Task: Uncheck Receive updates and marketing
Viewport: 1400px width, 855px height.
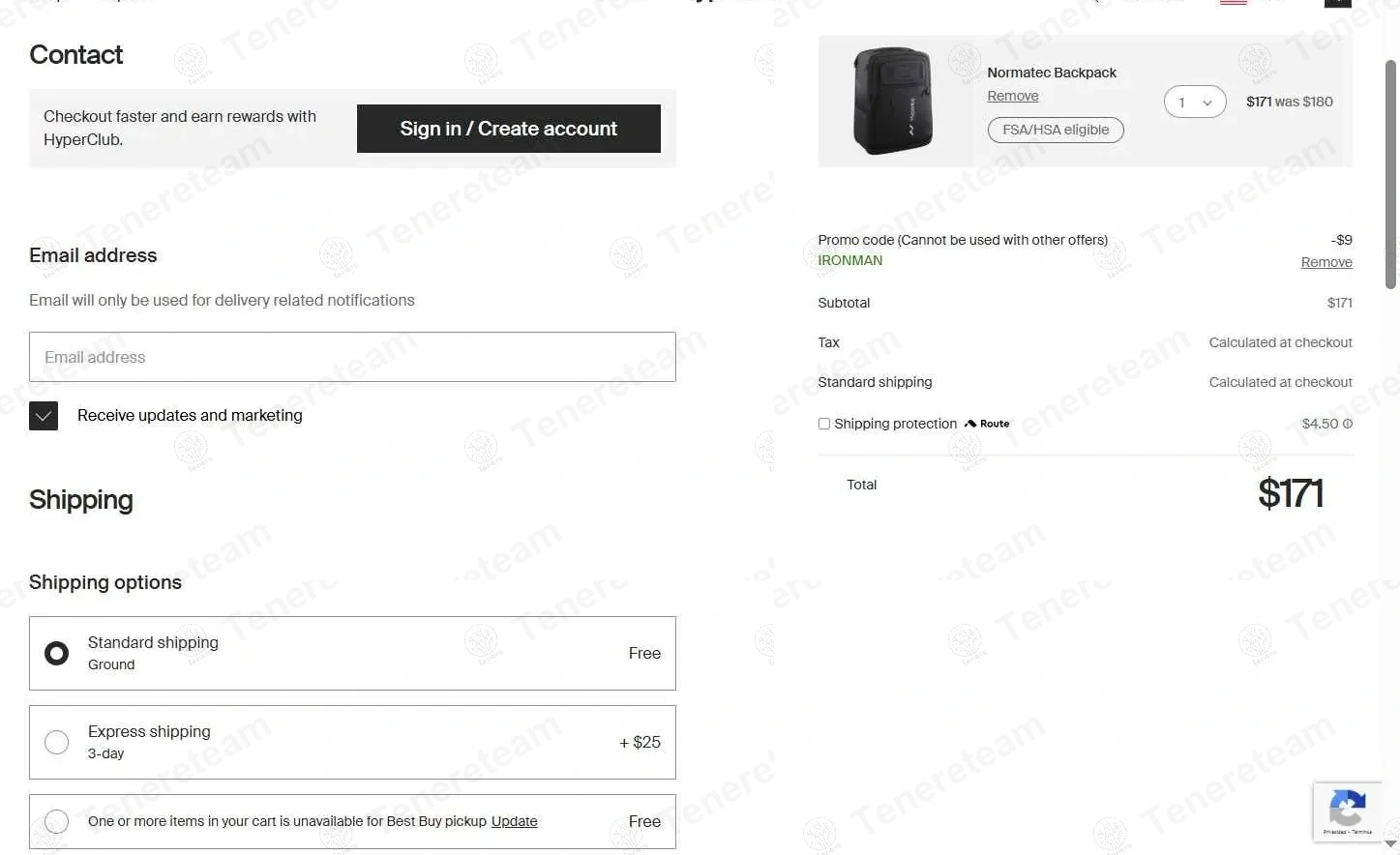Action: (44, 416)
